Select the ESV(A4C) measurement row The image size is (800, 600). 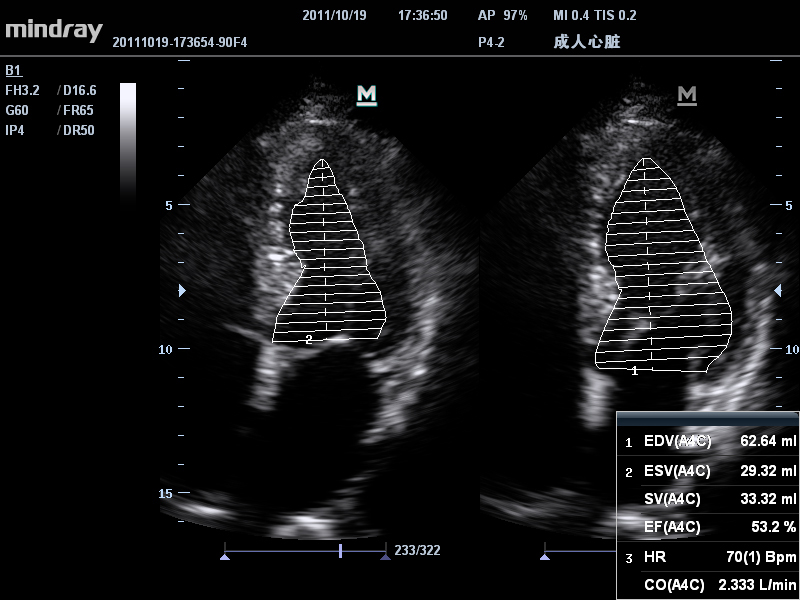[x=708, y=471]
